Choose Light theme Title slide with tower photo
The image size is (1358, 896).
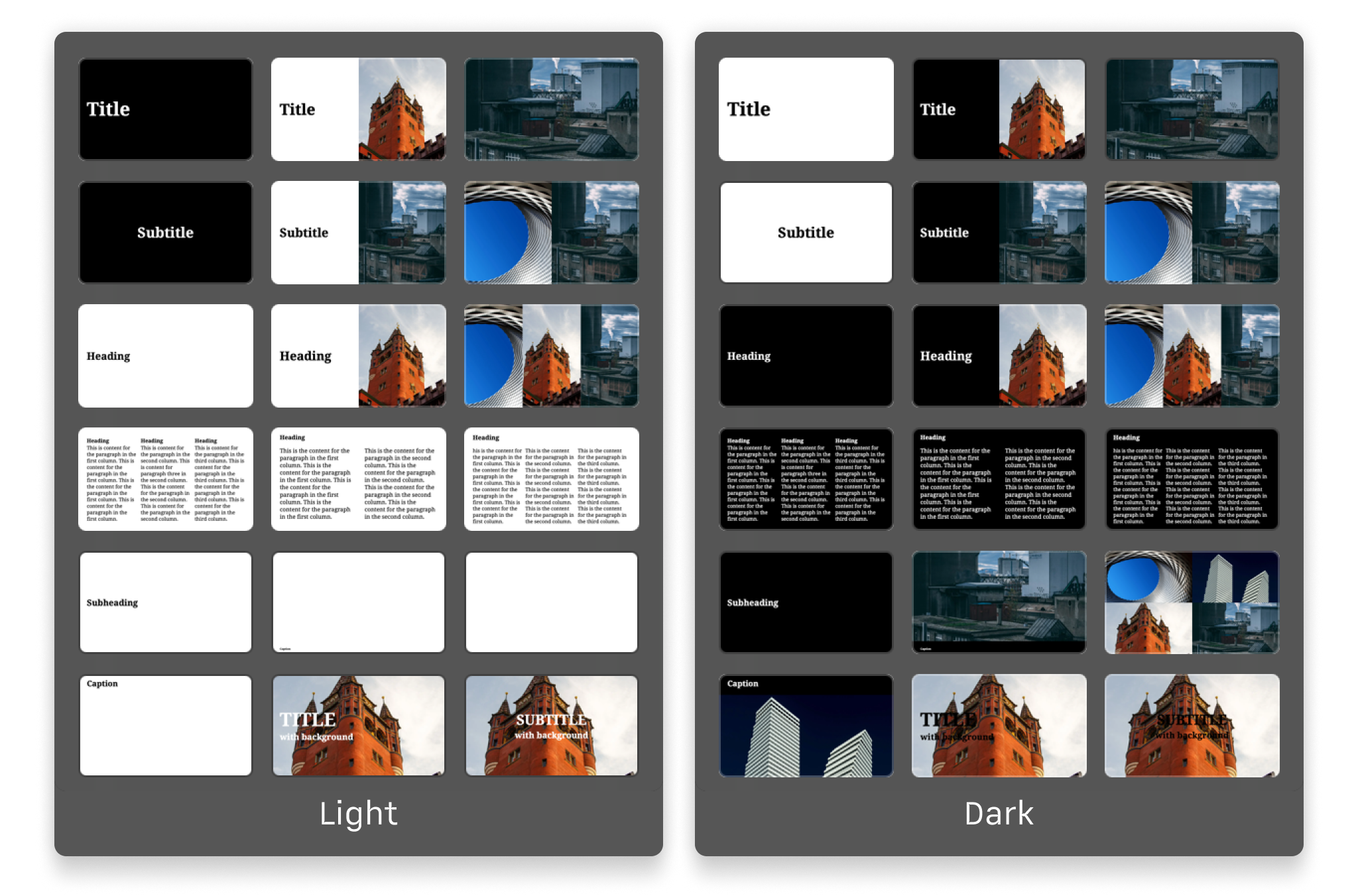(358, 109)
